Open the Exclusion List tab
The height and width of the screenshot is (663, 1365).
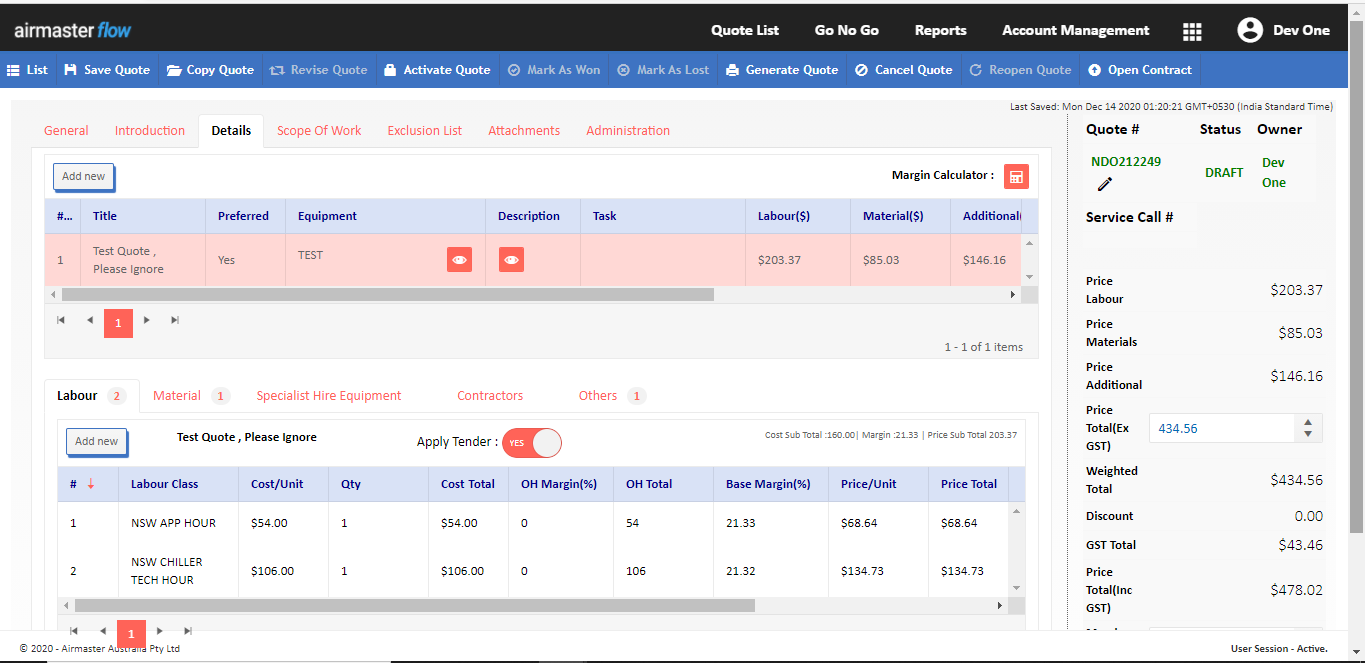(425, 130)
